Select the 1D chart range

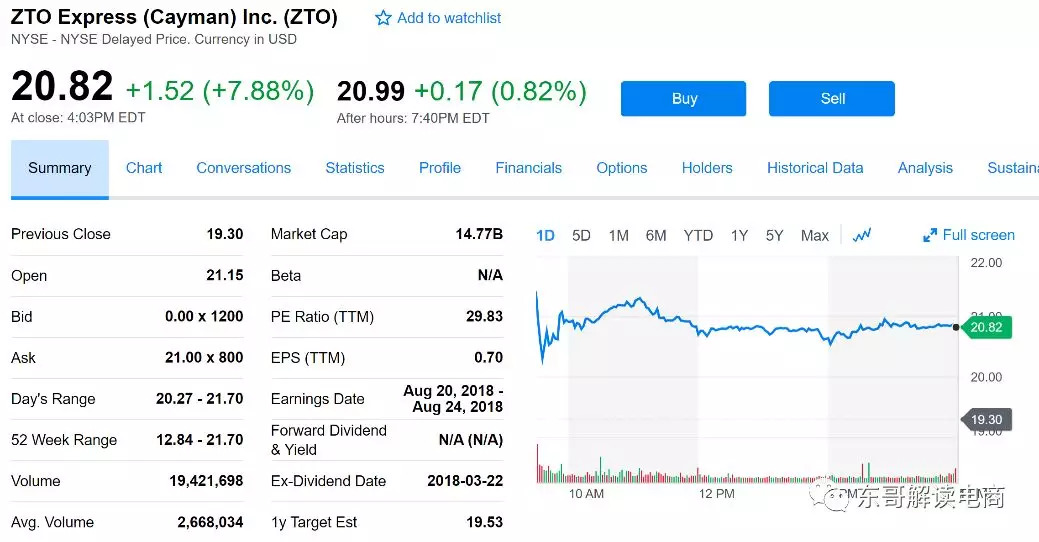click(x=545, y=236)
